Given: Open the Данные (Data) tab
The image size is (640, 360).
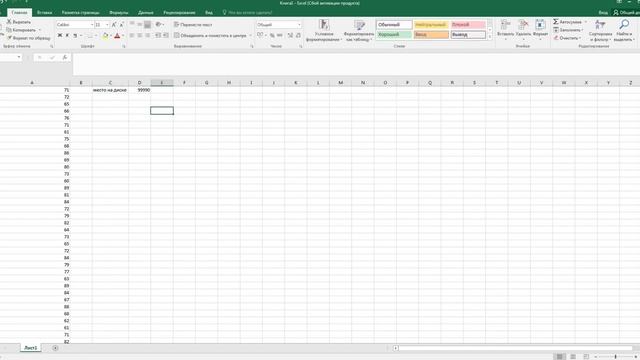Looking at the screenshot, I should pyautogui.click(x=146, y=13).
